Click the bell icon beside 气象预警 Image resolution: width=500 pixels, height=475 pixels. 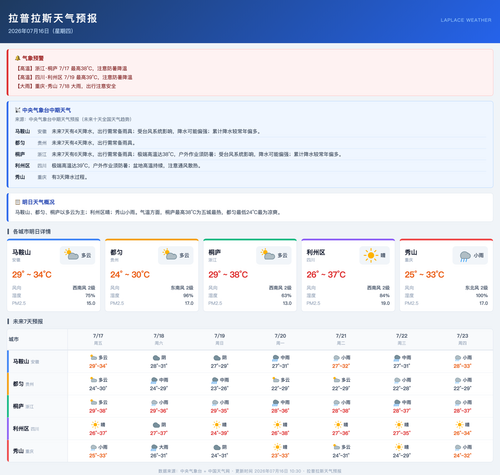click(x=17, y=58)
